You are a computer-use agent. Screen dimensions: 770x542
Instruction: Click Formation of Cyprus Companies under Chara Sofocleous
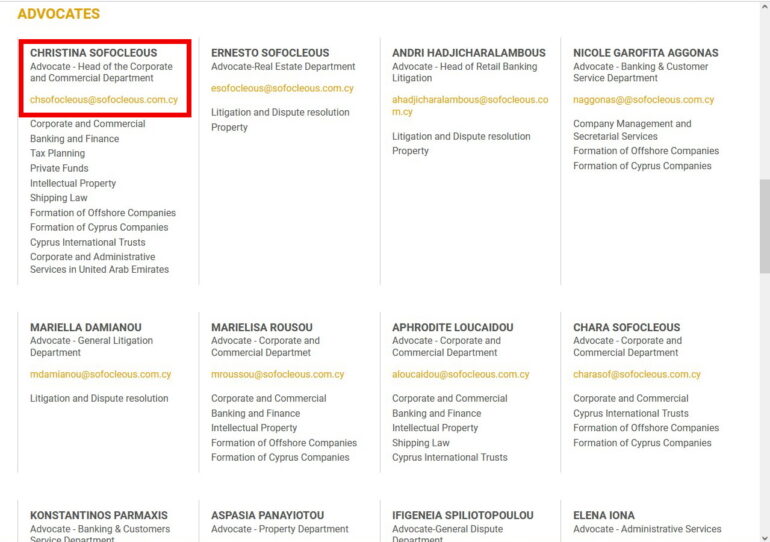click(x=642, y=443)
